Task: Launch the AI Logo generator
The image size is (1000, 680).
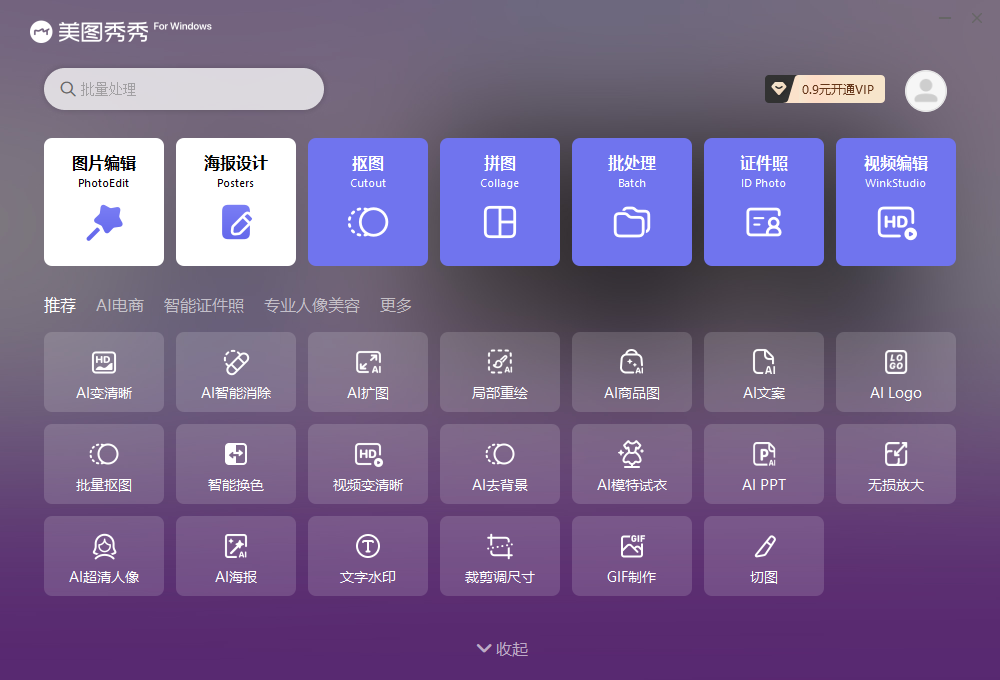Action: pyautogui.click(x=895, y=371)
